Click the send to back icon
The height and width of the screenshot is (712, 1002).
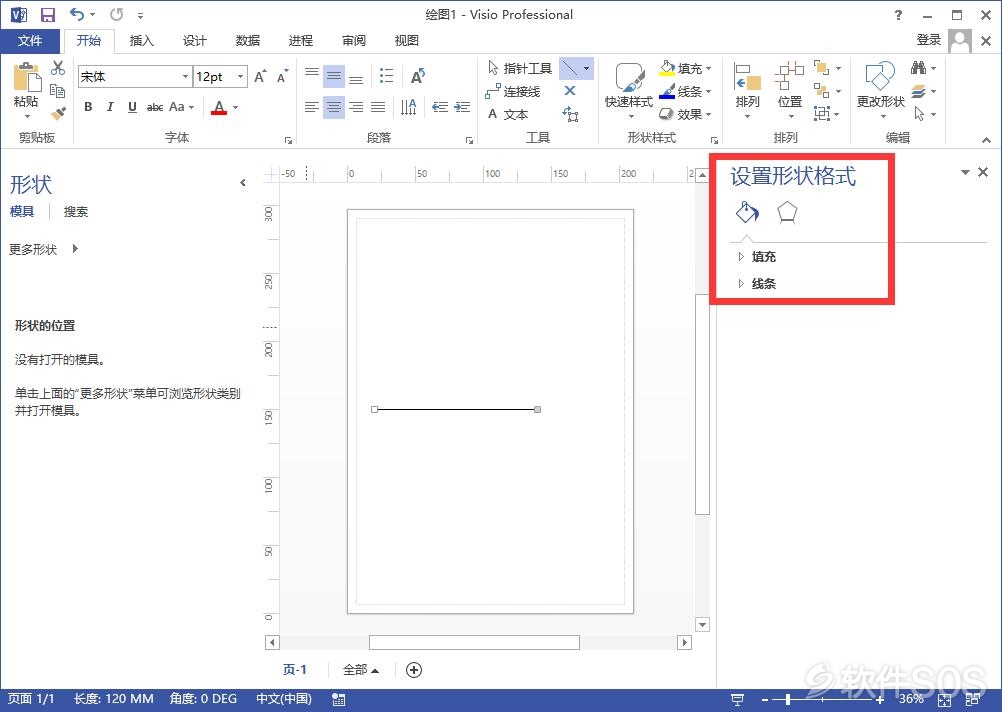(822, 91)
